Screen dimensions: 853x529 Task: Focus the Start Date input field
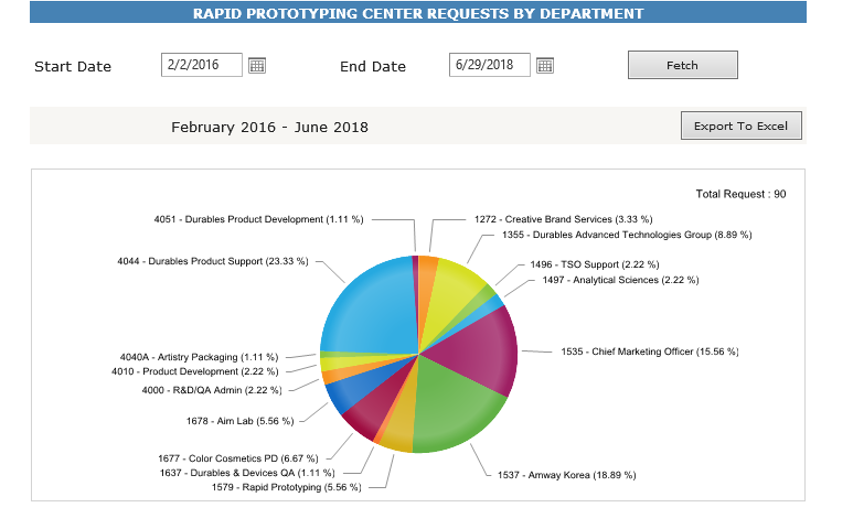[202, 65]
